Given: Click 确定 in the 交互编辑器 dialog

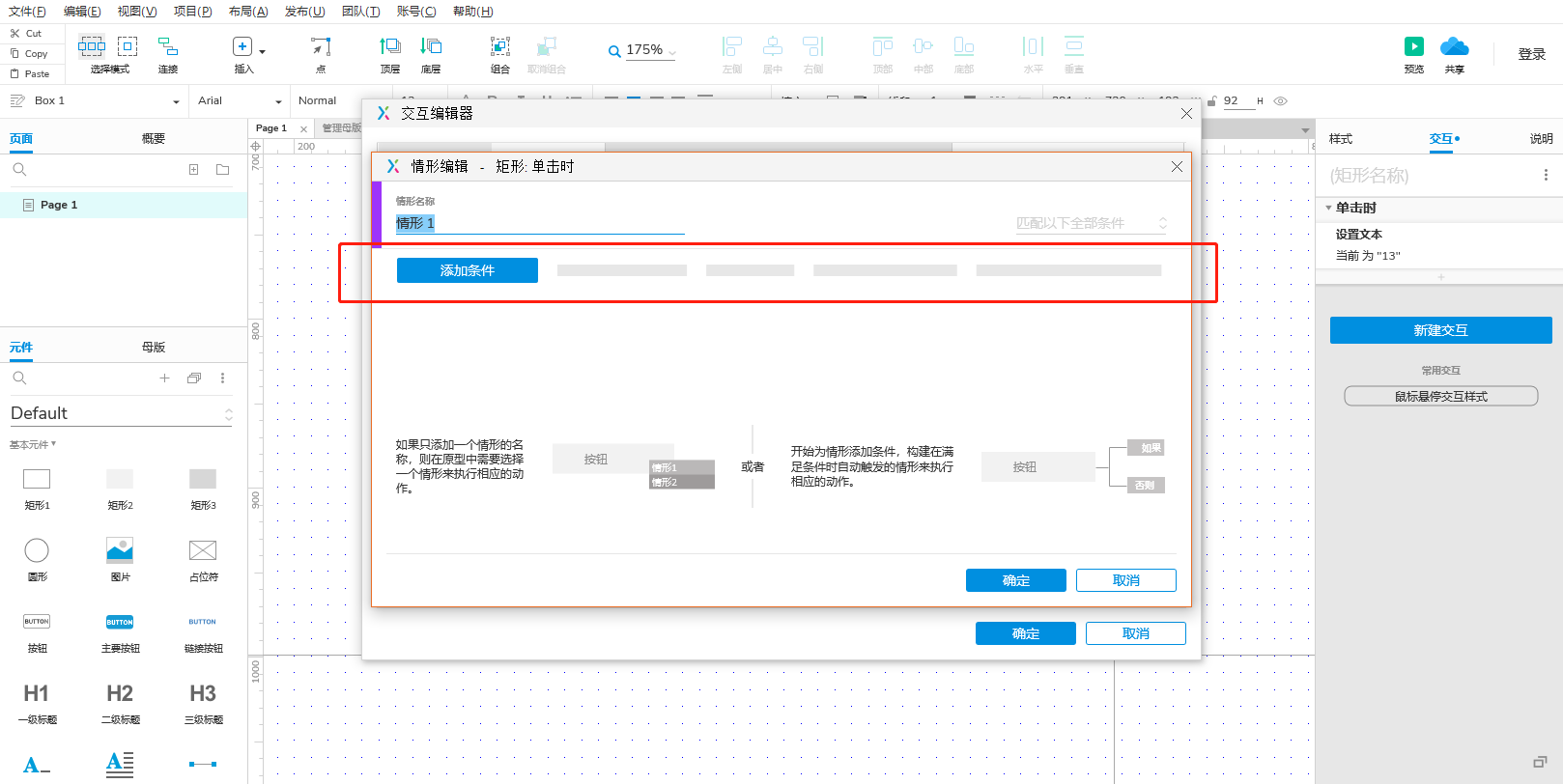Looking at the screenshot, I should point(1026,633).
